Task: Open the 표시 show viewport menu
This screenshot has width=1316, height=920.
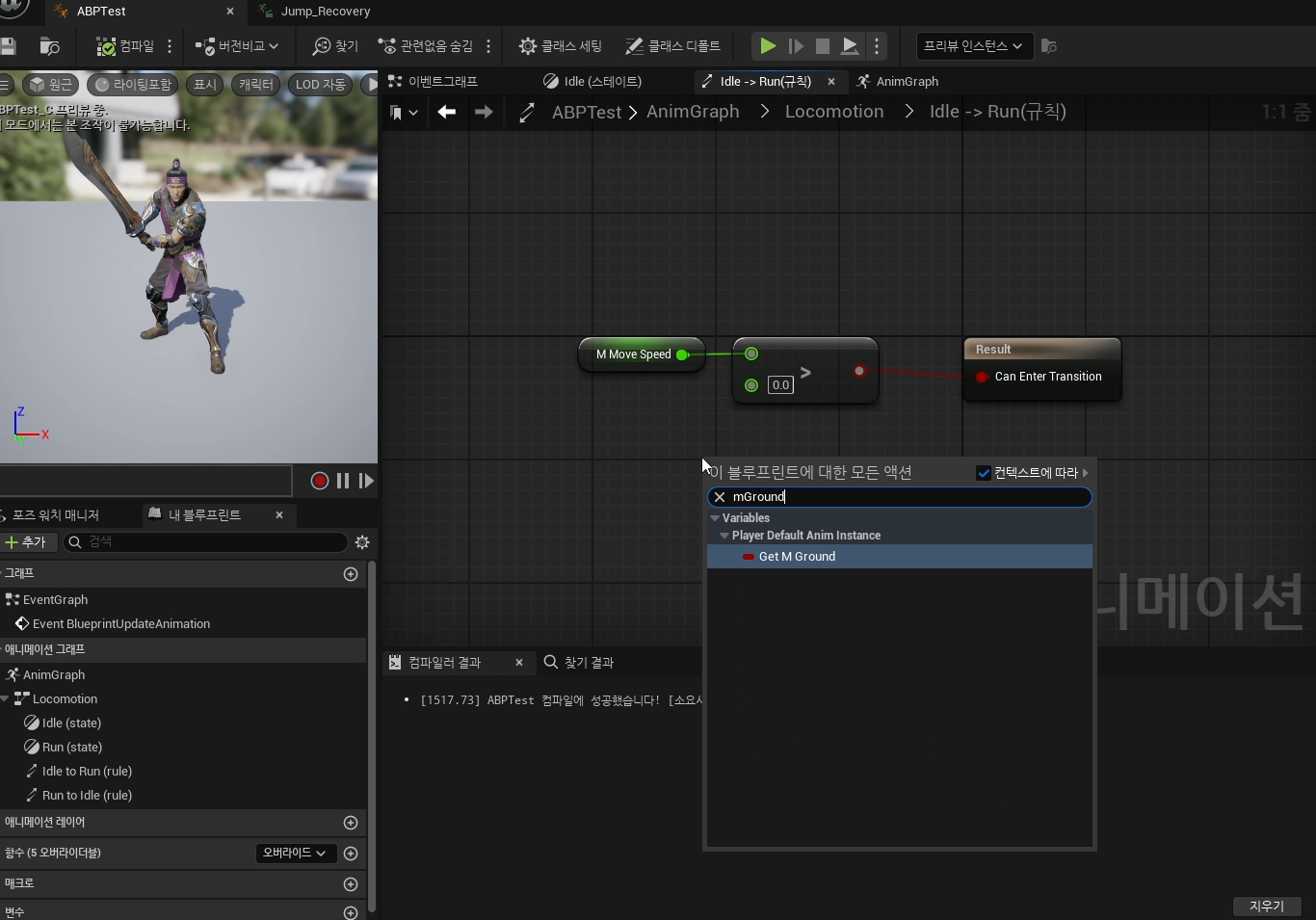Action: (205, 85)
